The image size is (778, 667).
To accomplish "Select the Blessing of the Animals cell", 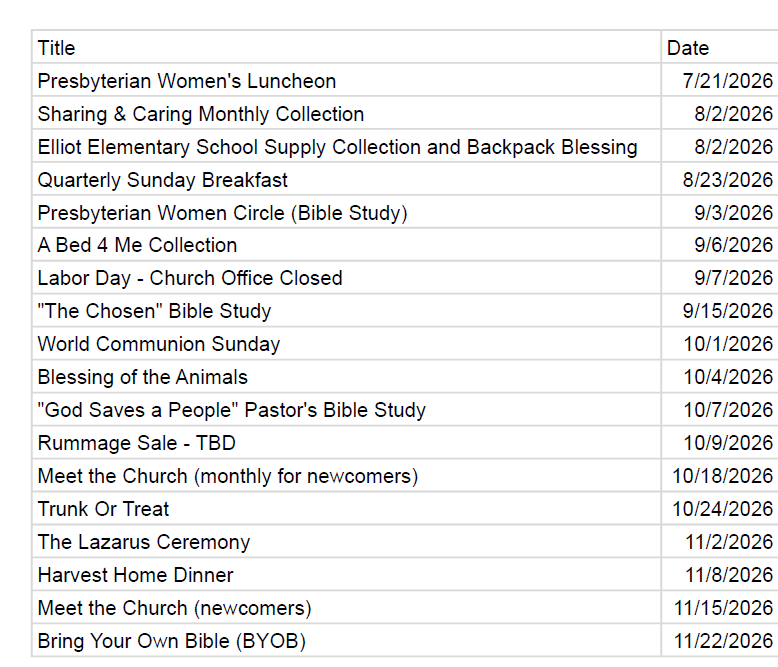I will tap(346, 377).
